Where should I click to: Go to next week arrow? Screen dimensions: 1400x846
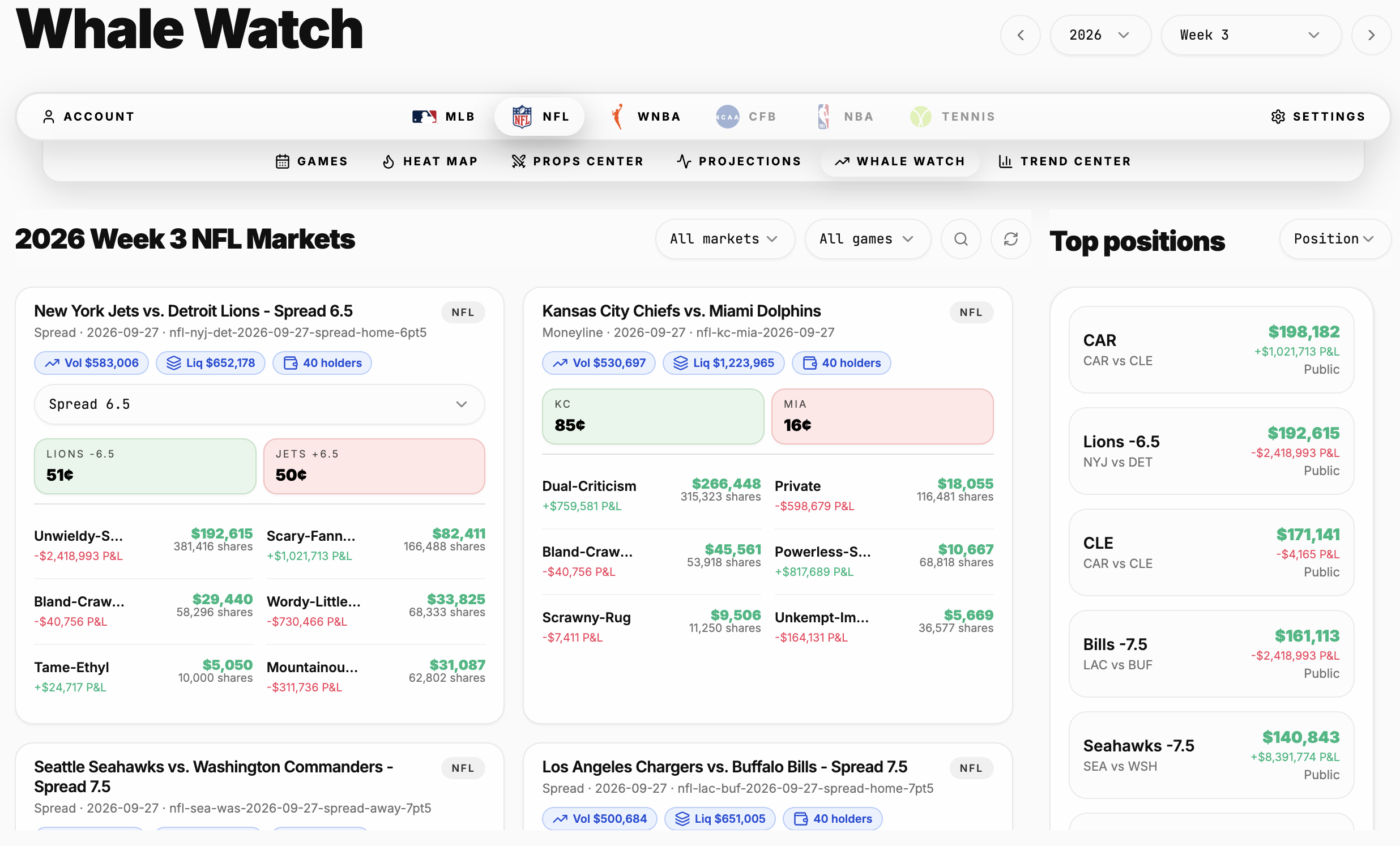1371,35
